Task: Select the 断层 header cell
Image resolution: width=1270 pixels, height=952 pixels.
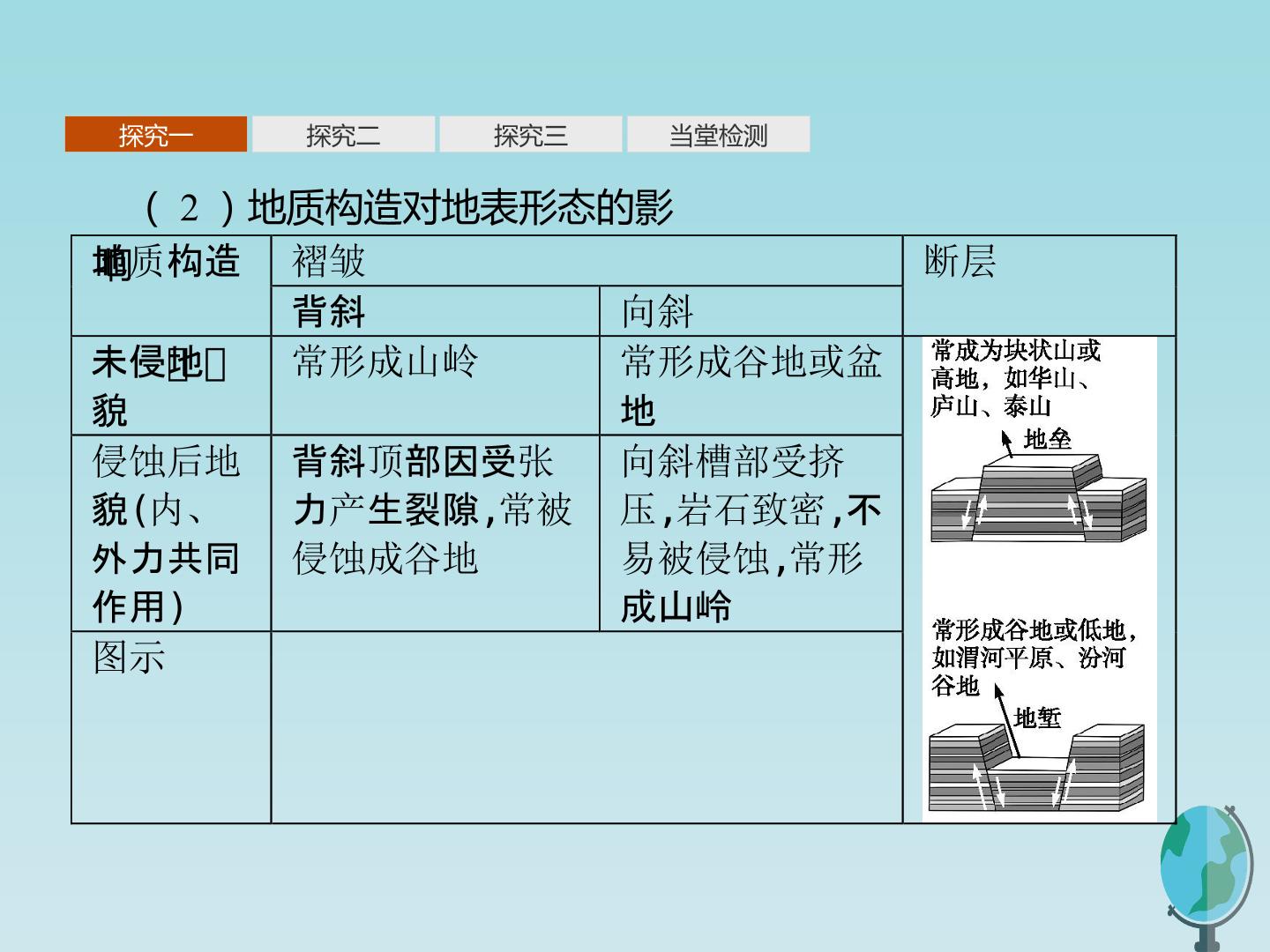Action: click(1039, 286)
